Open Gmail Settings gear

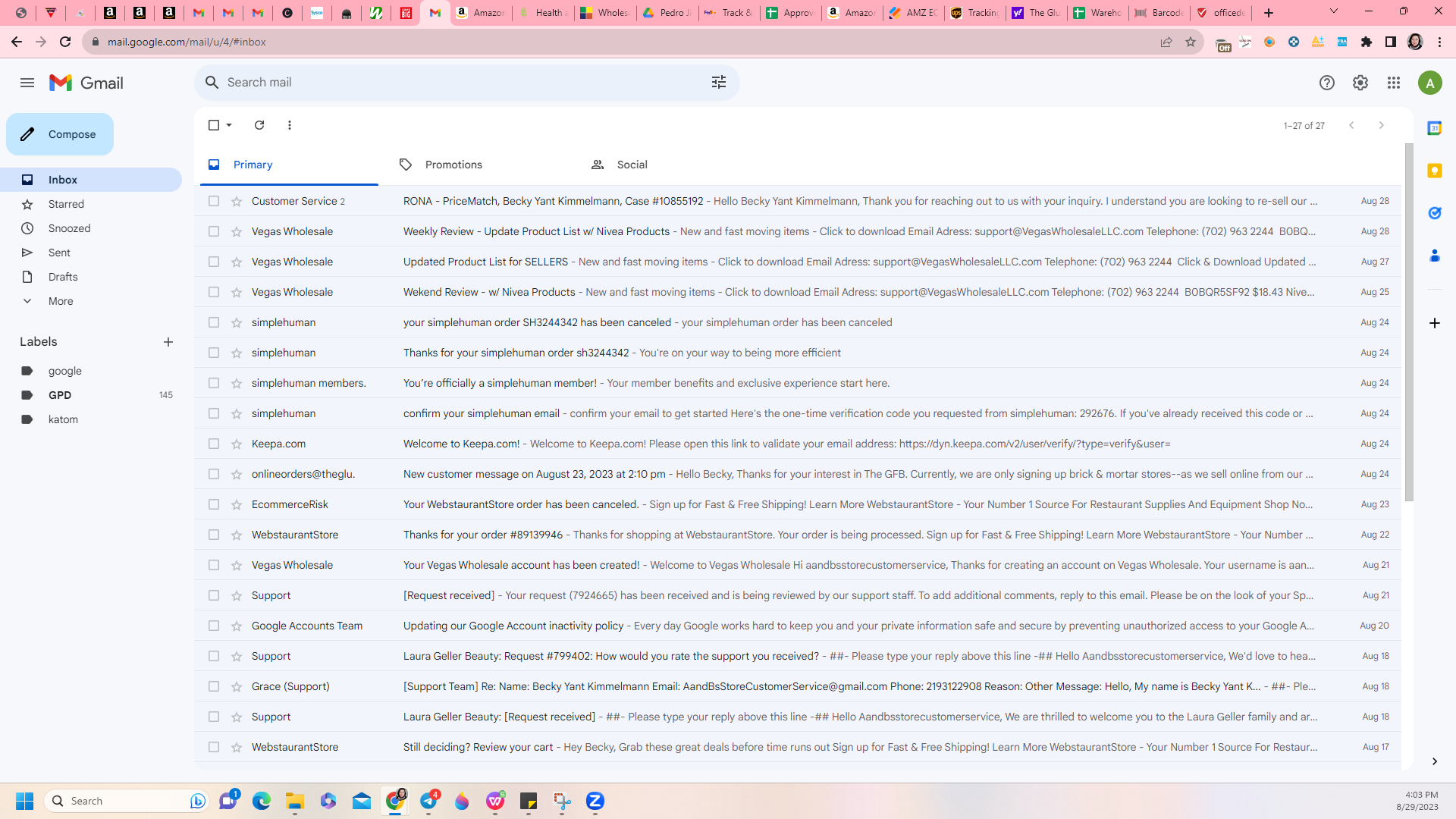click(1360, 83)
